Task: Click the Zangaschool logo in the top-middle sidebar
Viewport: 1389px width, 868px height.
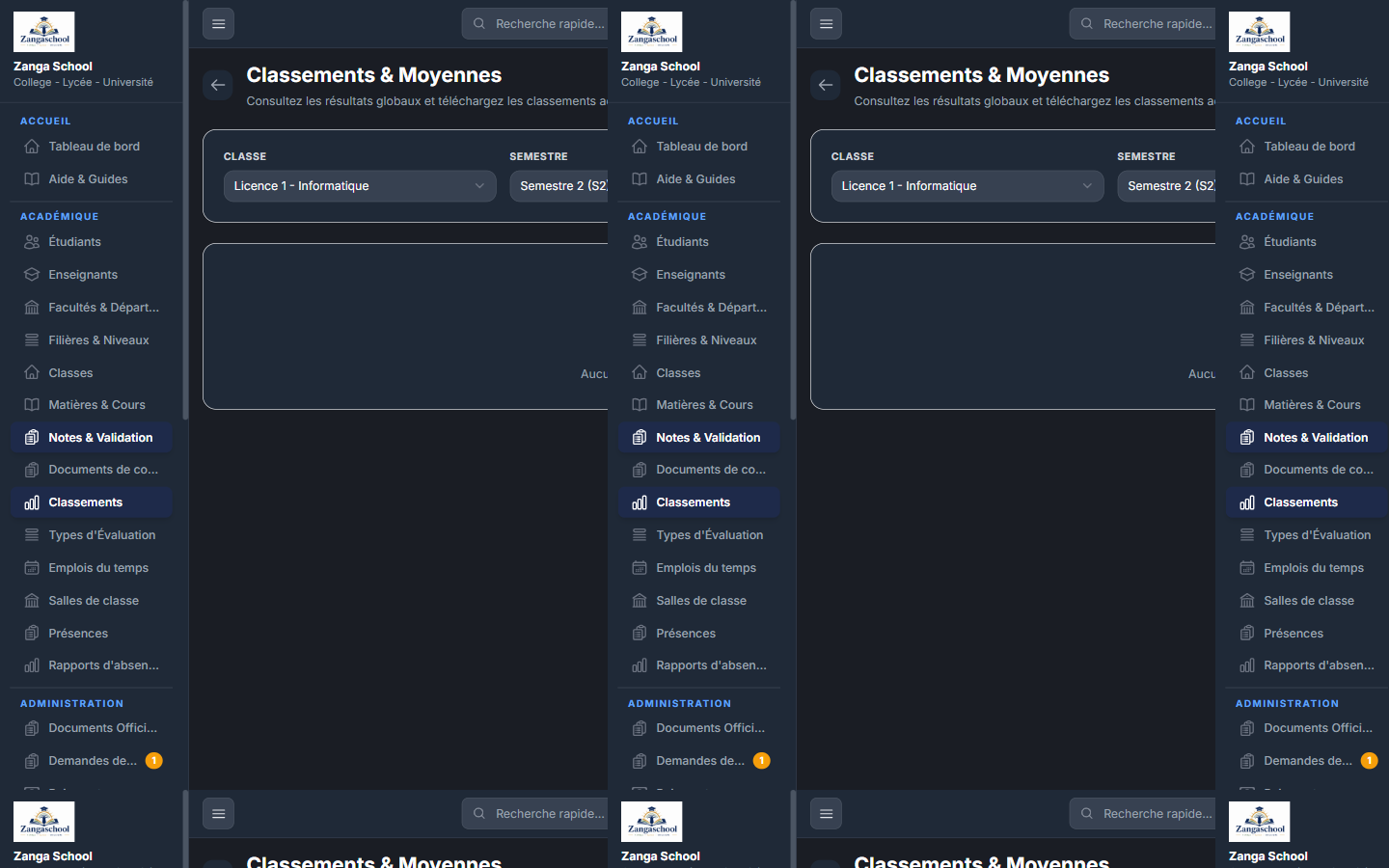Action: [652, 32]
